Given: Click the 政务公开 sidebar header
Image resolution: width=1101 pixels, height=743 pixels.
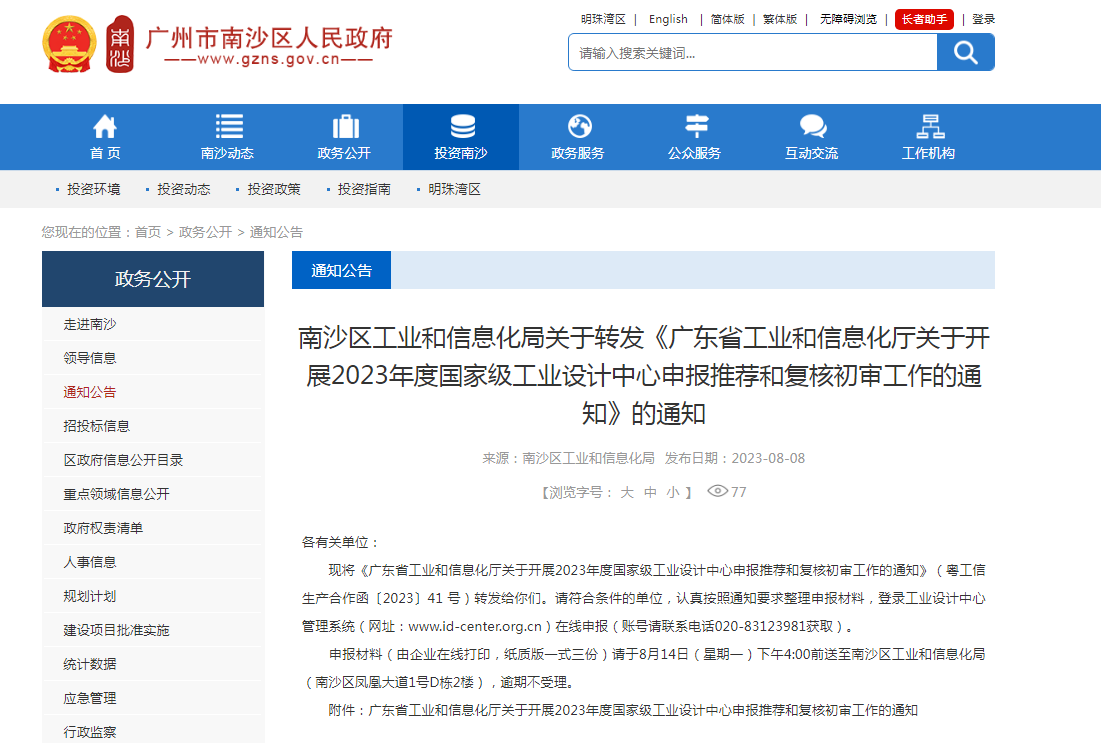Looking at the screenshot, I should point(153,279).
